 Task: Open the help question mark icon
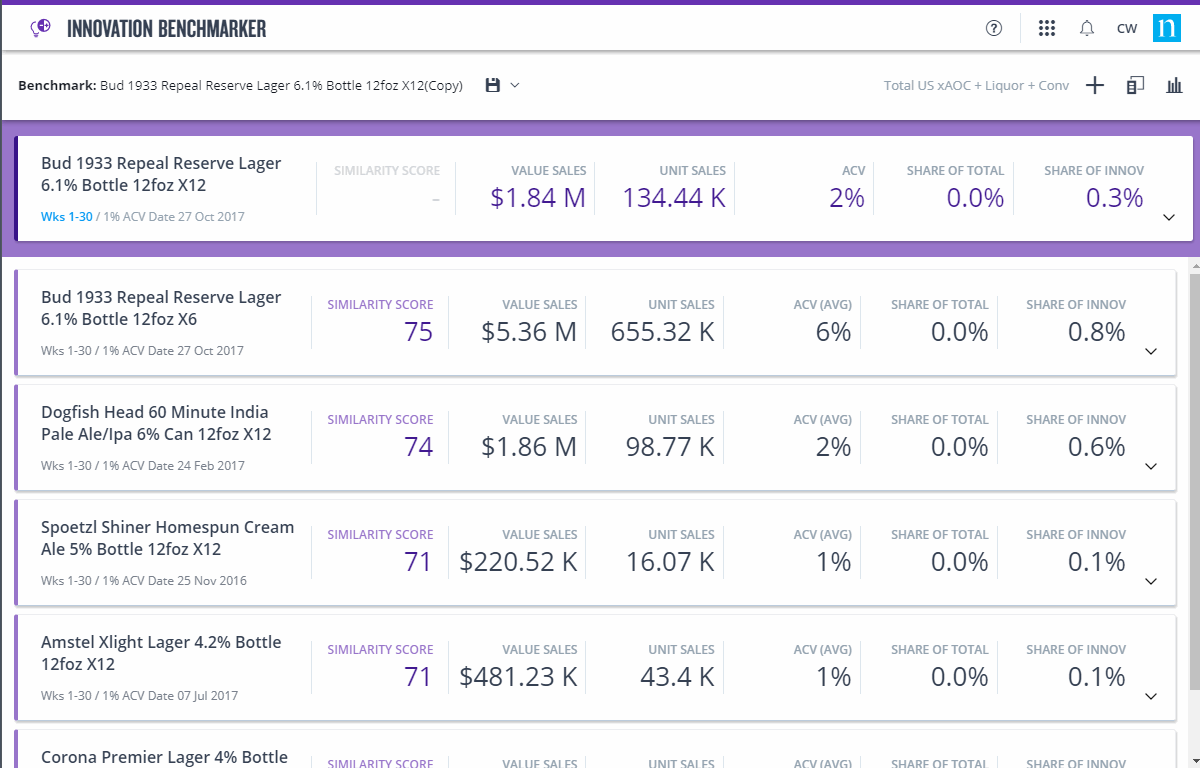click(x=994, y=28)
